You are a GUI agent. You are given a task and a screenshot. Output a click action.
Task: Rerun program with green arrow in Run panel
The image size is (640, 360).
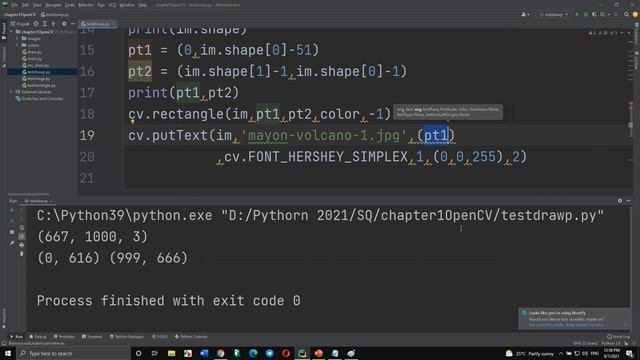click(12, 211)
